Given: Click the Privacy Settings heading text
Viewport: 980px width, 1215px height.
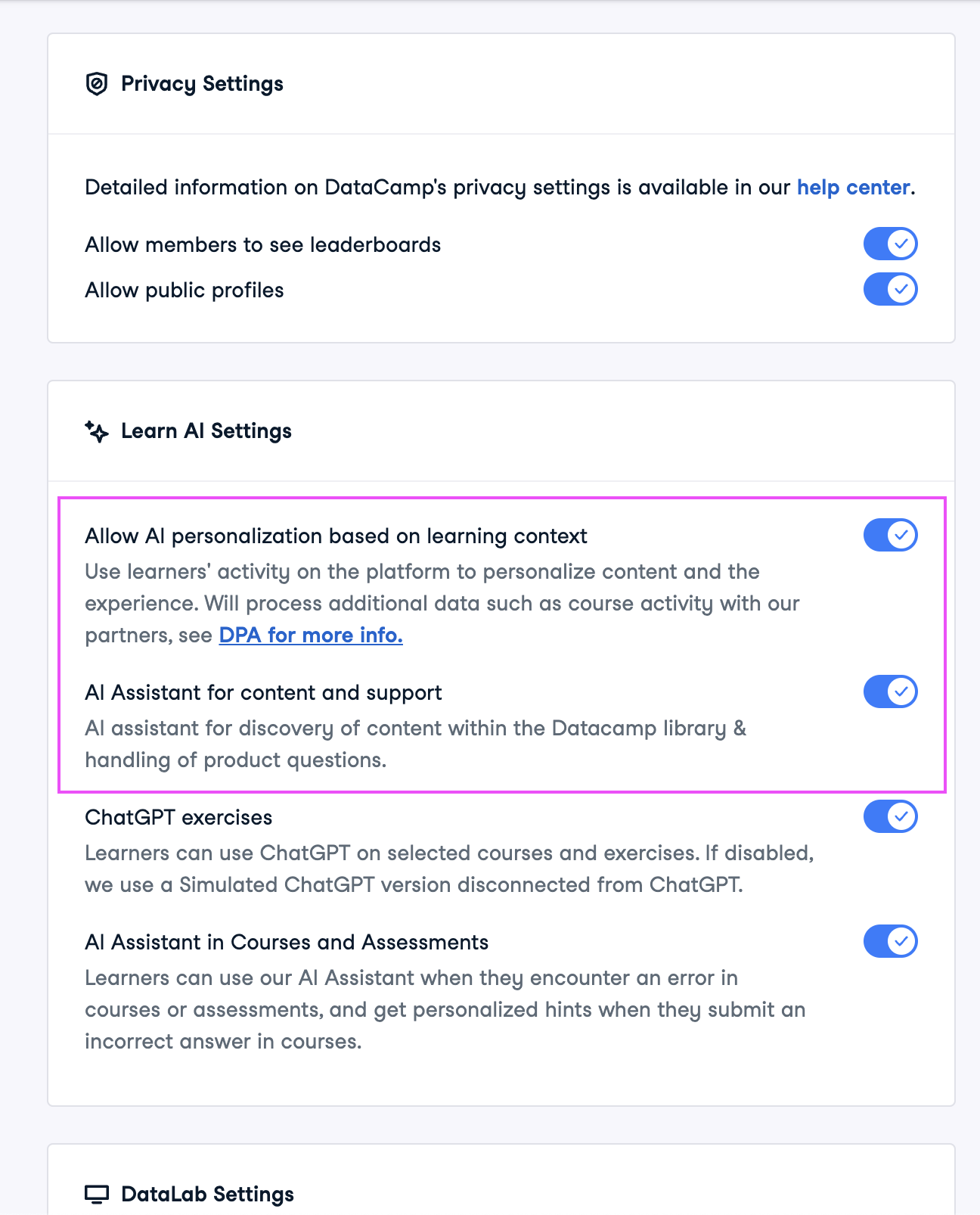Looking at the screenshot, I should click(x=202, y=84).
